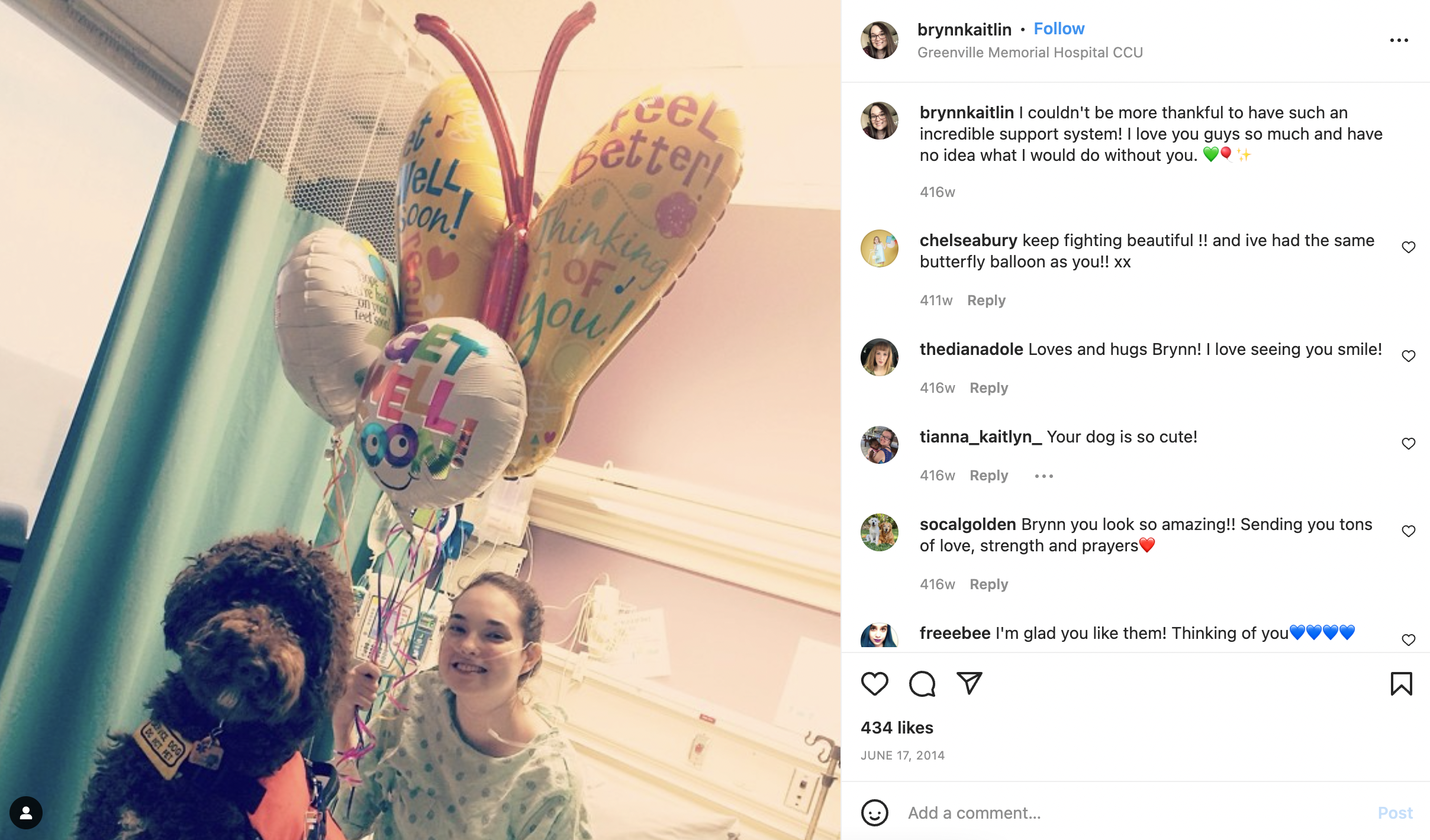Like thedianadole's comment heart
The width and height of the screenshot is (1430, 840).
click(x=1408, y=356)
